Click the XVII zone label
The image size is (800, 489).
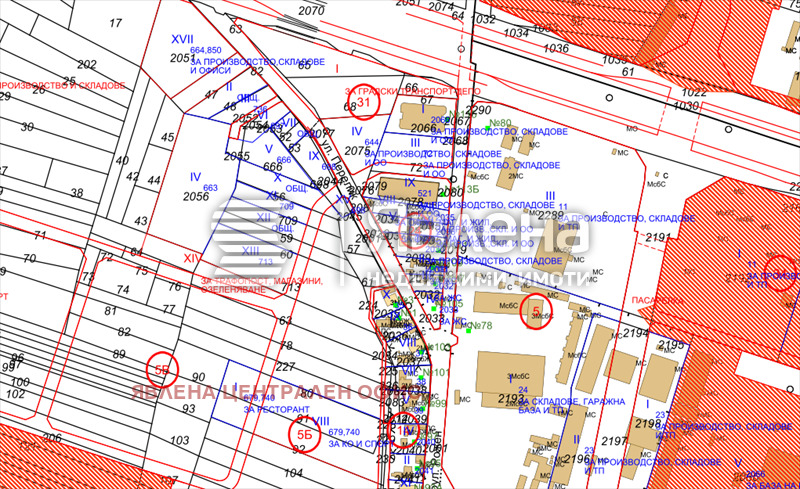(181, 38)
